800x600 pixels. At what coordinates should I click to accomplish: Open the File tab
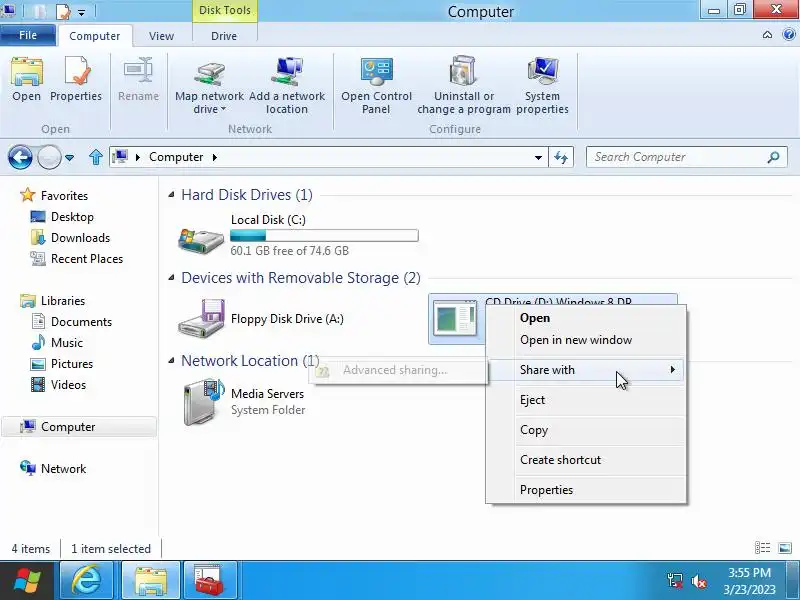[x=28, y=35]
